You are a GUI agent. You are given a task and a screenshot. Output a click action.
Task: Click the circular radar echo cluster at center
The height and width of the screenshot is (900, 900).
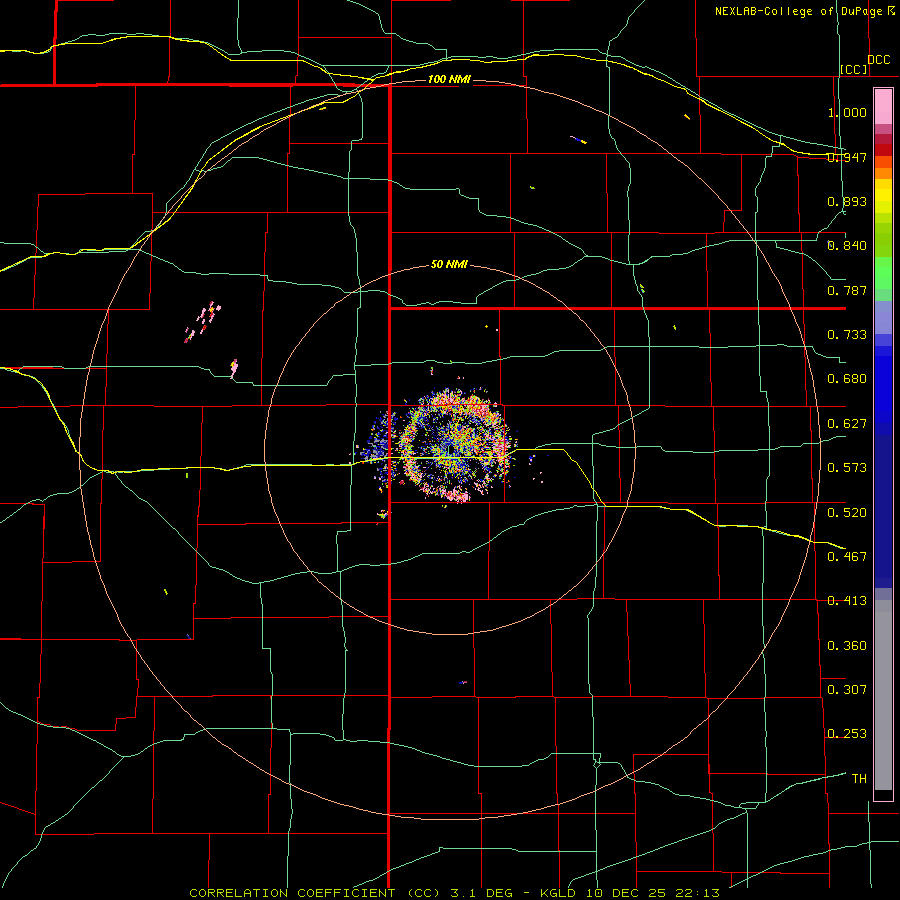click(453, 446)
